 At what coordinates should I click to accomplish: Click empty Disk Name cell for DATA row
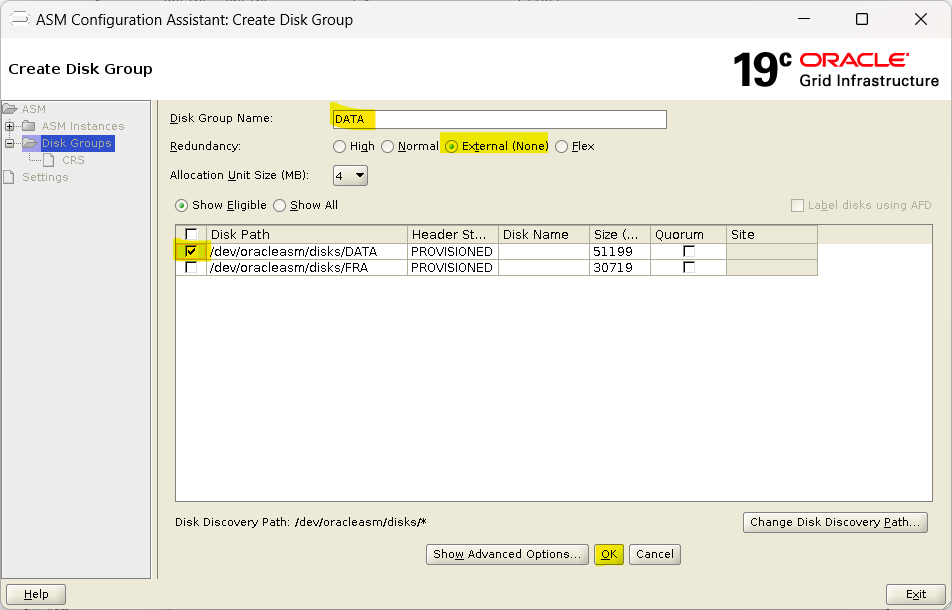tap(544, 251)
